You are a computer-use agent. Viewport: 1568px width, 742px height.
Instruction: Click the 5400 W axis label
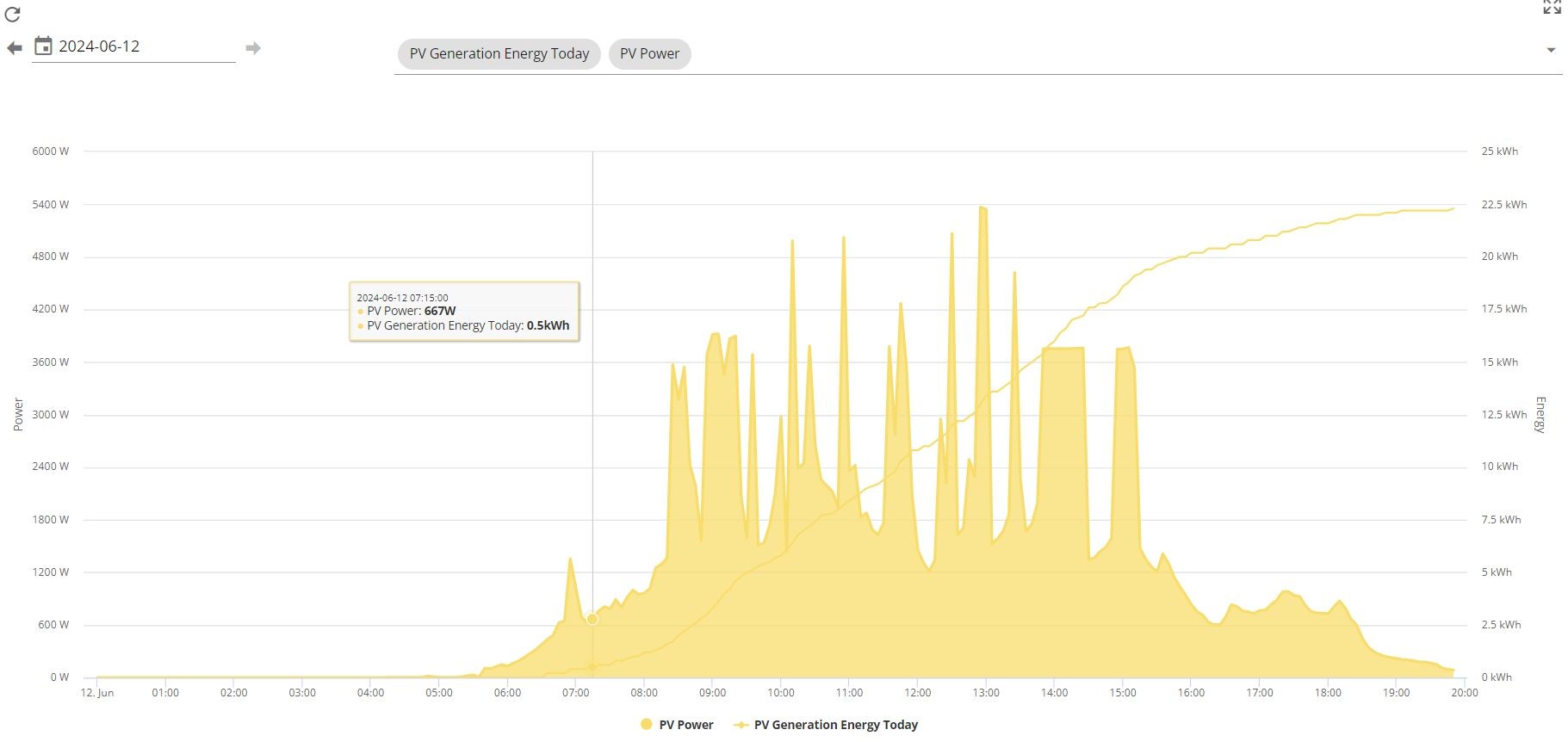click(x=51, y=205)
